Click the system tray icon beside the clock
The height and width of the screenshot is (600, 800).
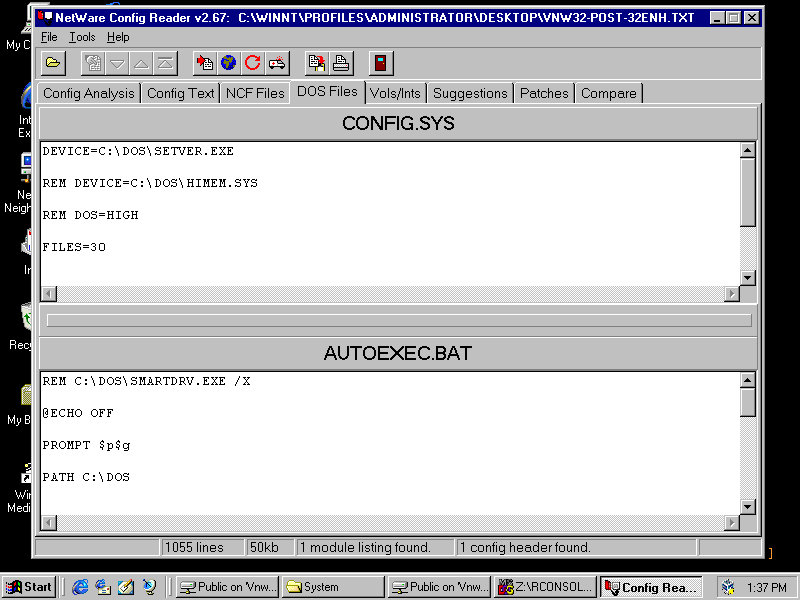click(x=729, y=587)
